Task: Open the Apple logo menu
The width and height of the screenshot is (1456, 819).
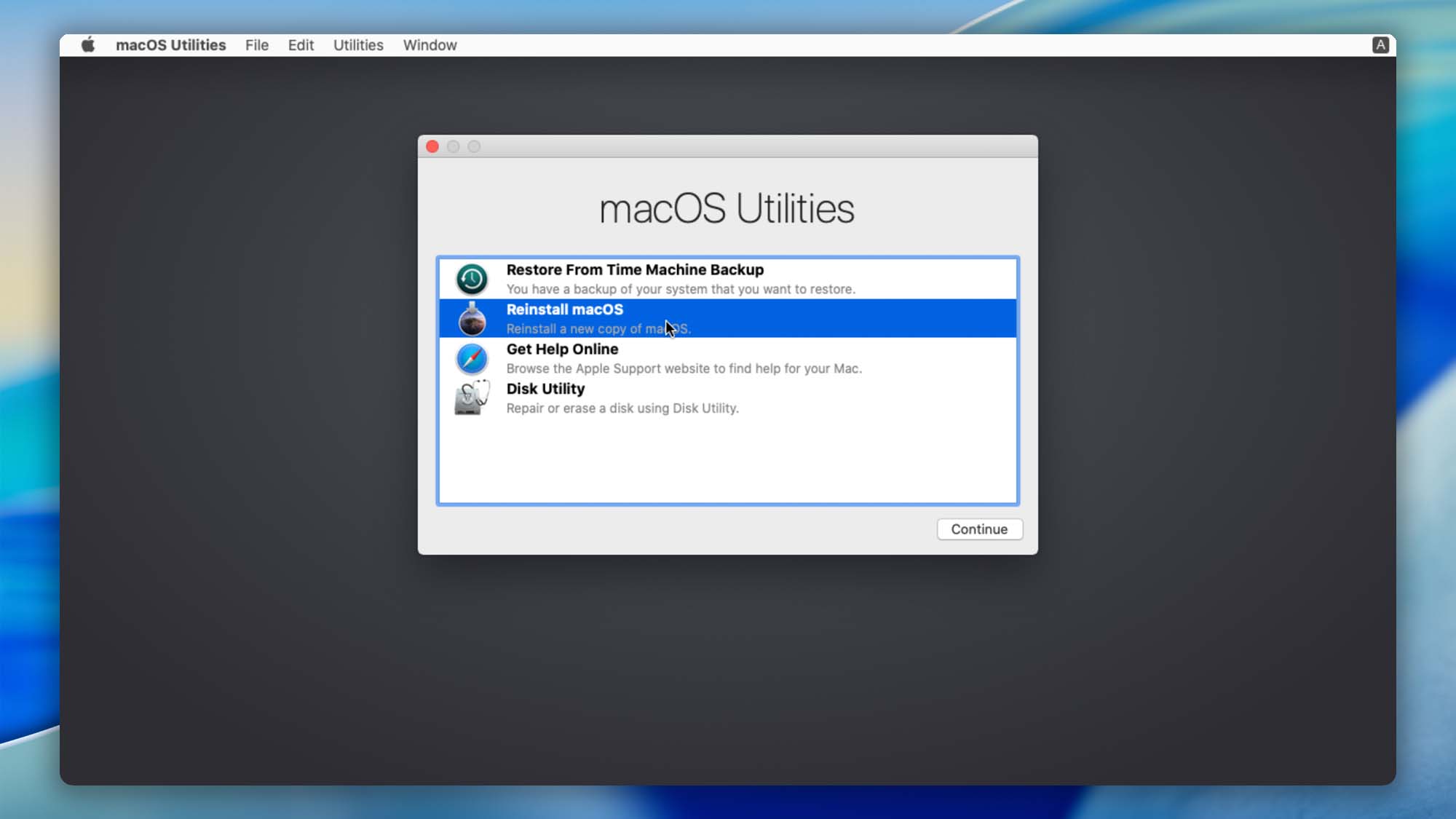Action: coord(88,45)
